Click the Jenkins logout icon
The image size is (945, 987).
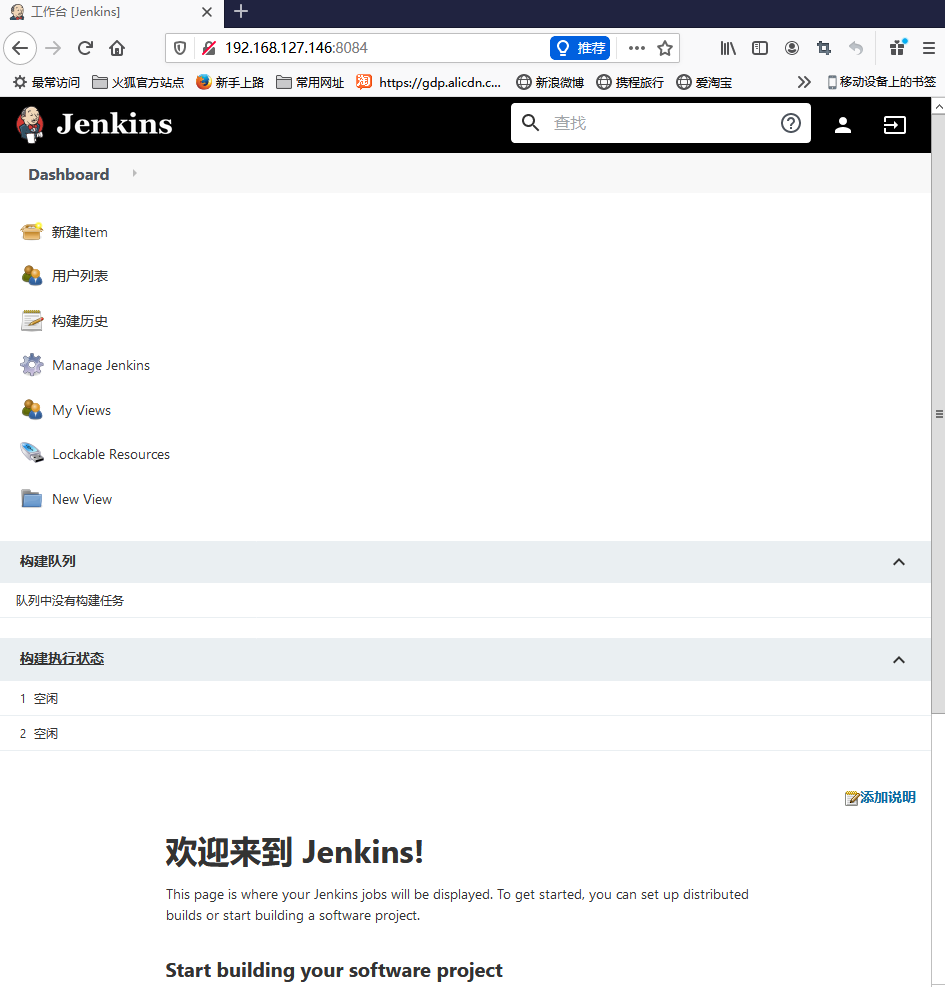click(x=894, y=124)
